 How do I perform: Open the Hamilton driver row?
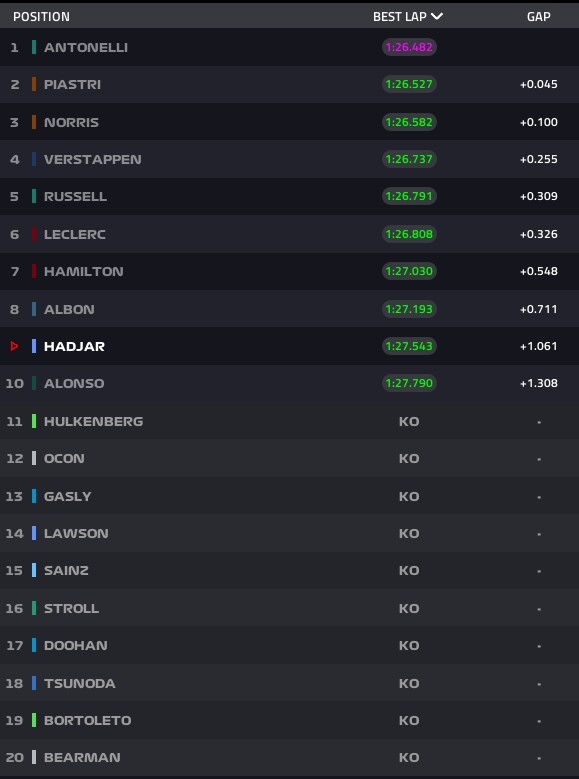tap(289, 271)
